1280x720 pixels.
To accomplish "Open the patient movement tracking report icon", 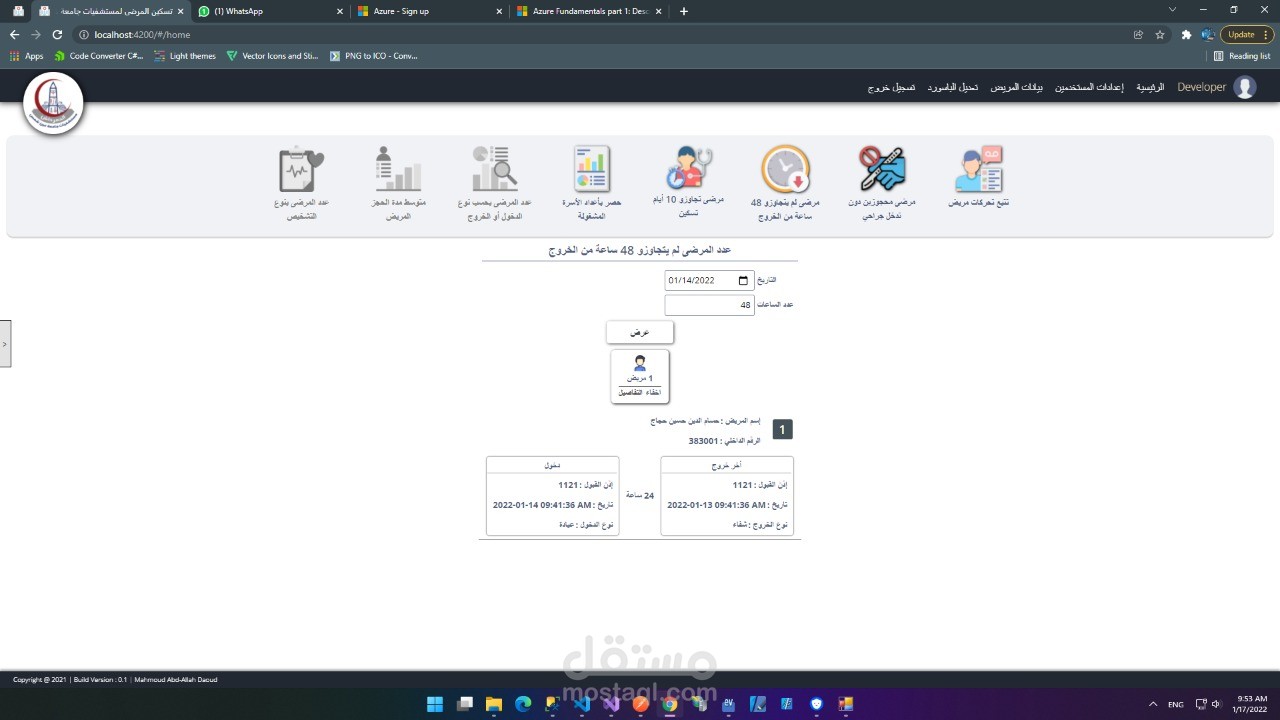I will (x=978, y=168).
